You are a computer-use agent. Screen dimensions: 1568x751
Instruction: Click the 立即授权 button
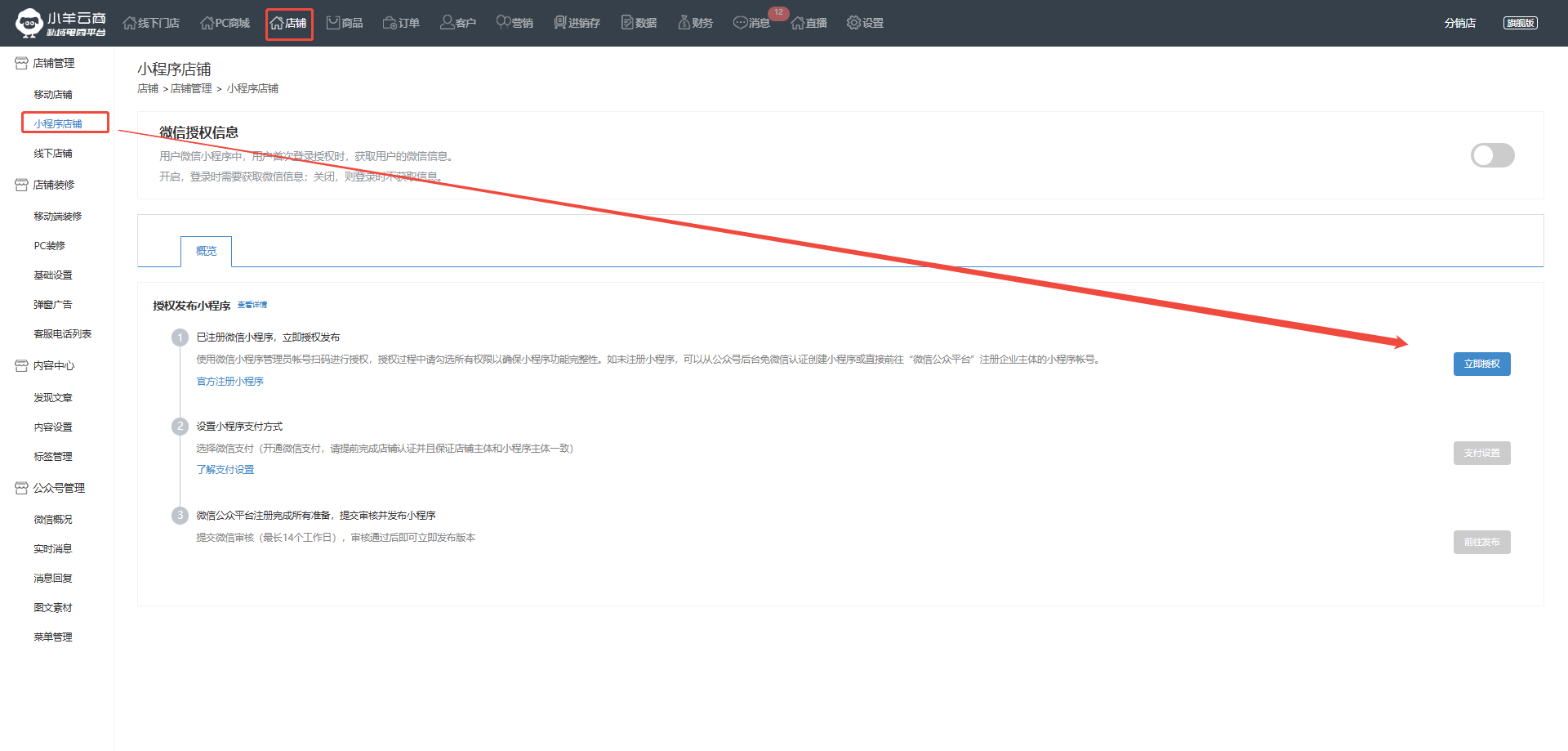point(1481,364)
